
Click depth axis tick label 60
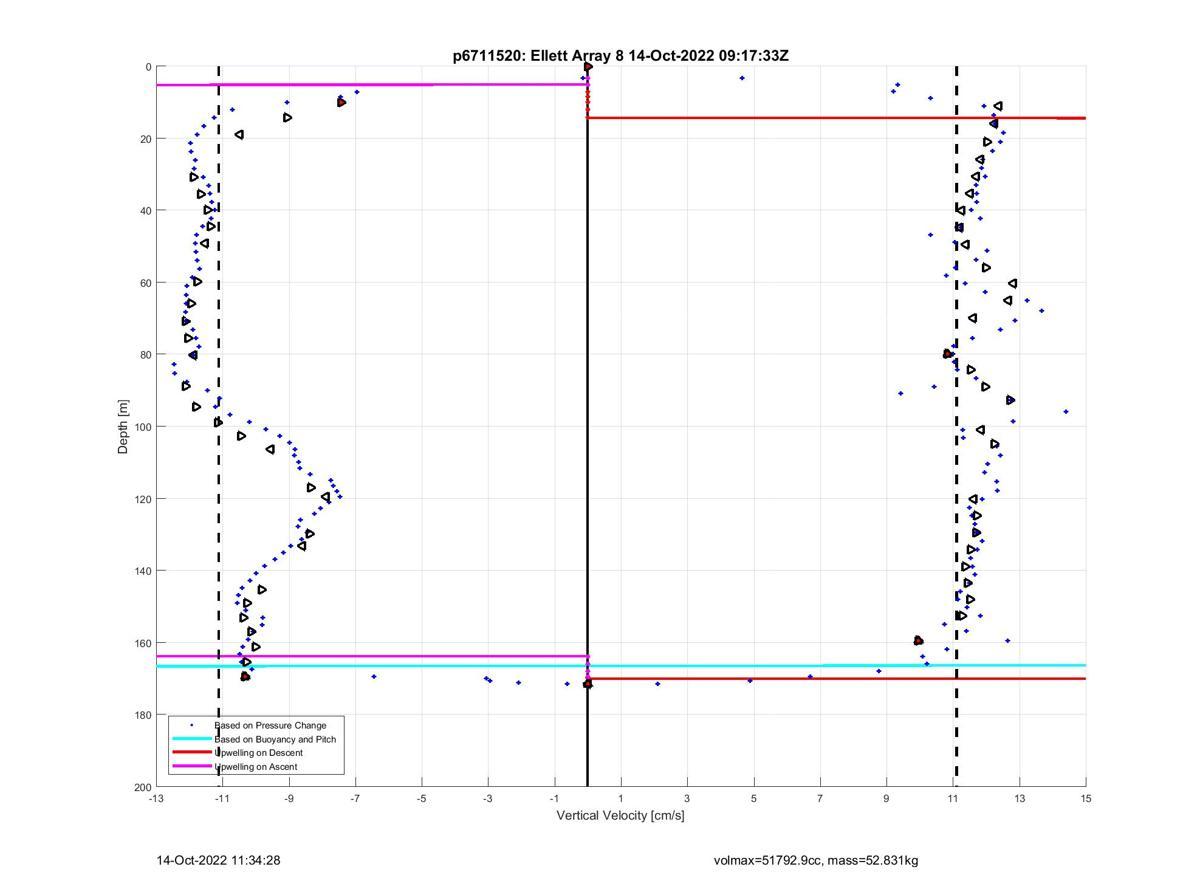click(x=145, y=283)
